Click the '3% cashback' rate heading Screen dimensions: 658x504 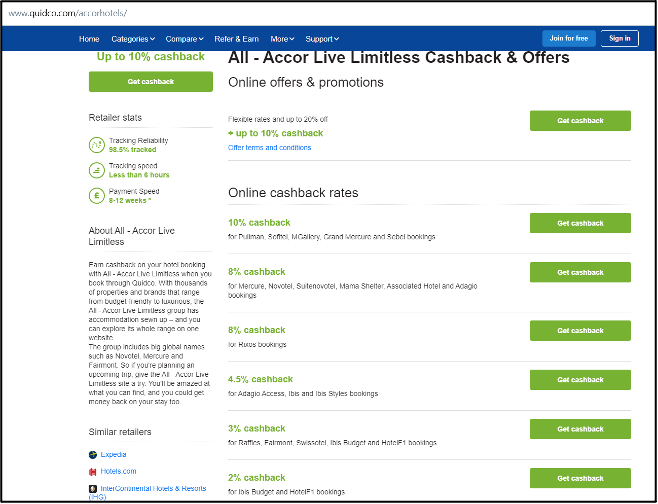(256, 428)
